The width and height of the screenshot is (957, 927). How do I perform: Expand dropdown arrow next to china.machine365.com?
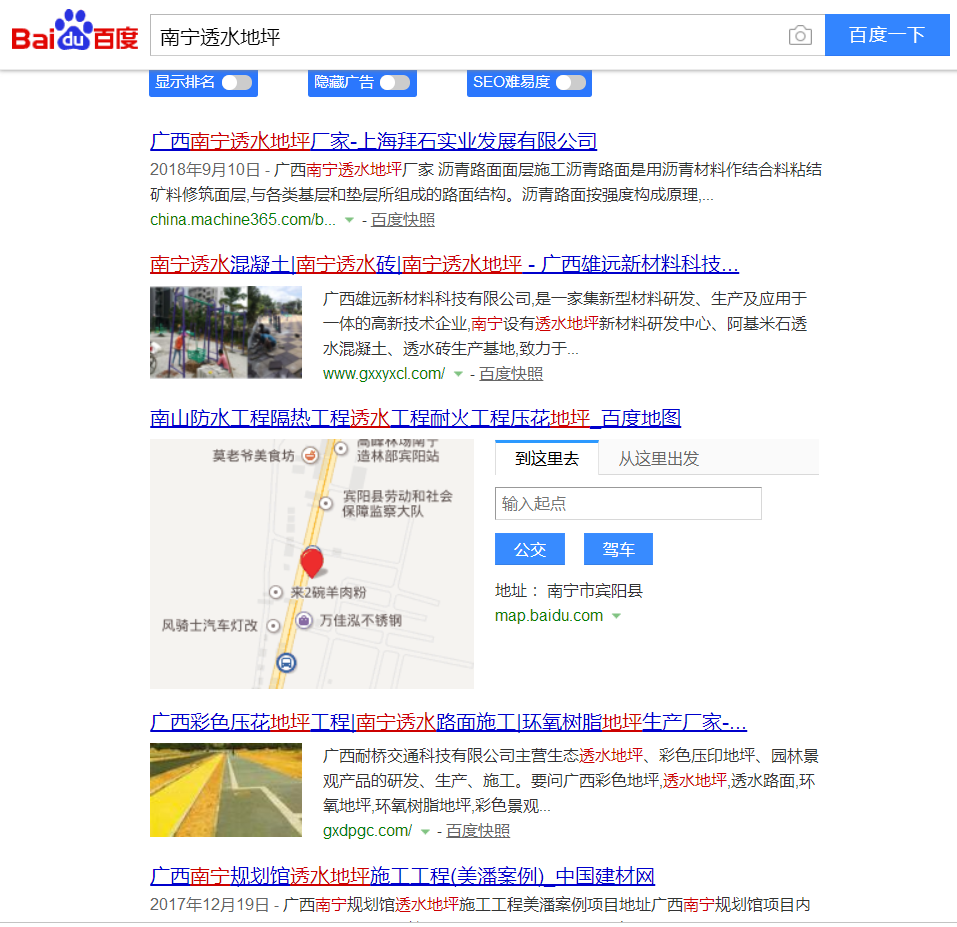(349, 220)
